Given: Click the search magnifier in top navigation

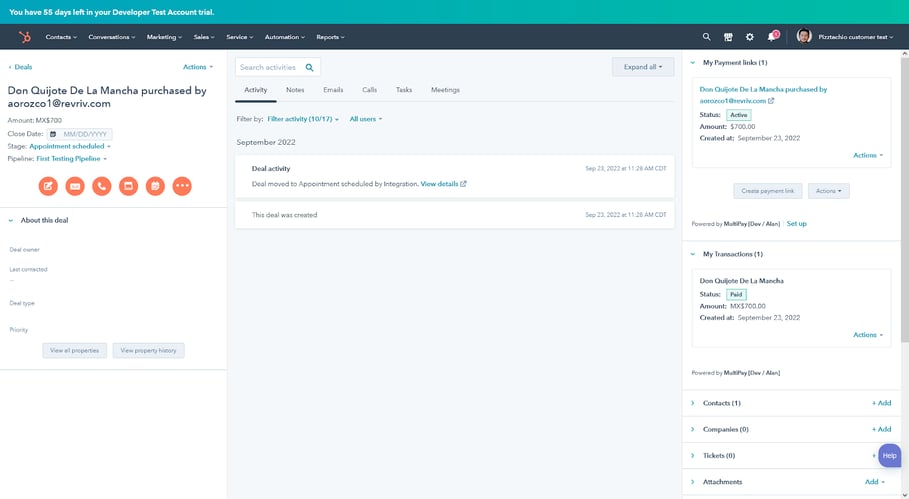Looking at the screenshot, I should (706, 37).
